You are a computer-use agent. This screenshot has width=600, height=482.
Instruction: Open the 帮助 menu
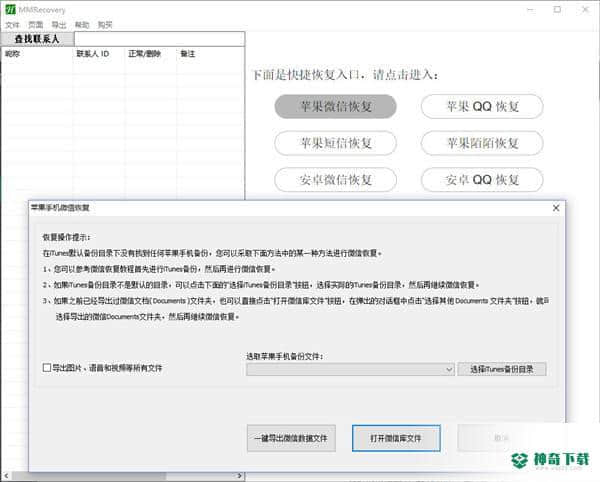pyautogui.click(x=82, y=25)
